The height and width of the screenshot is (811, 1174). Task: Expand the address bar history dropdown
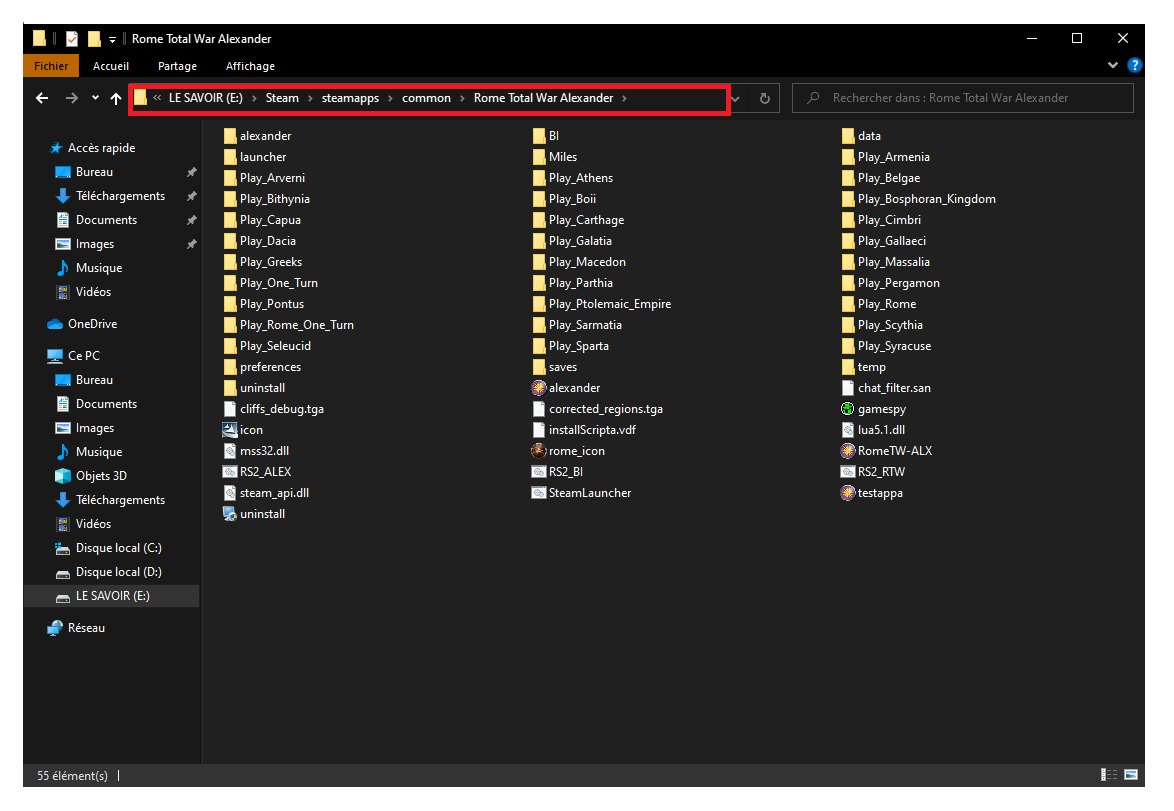pos(736,98)
